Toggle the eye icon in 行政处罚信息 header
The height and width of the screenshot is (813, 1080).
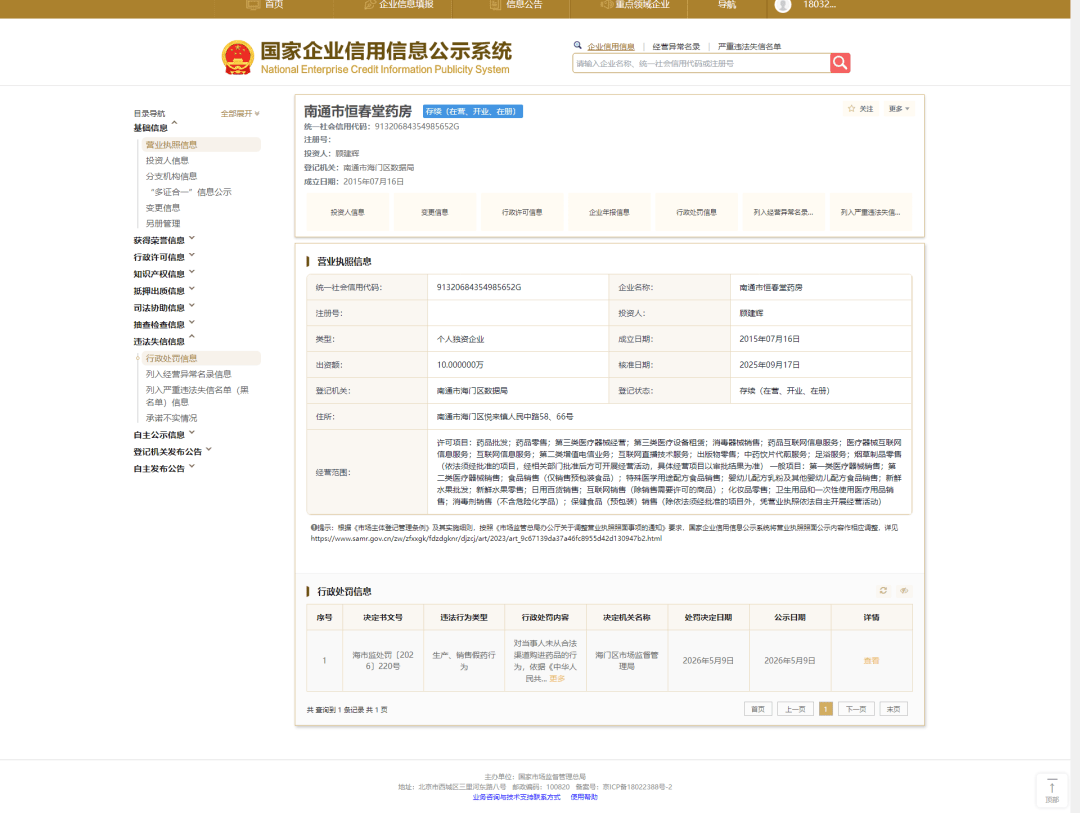click(x=904, y=590)
